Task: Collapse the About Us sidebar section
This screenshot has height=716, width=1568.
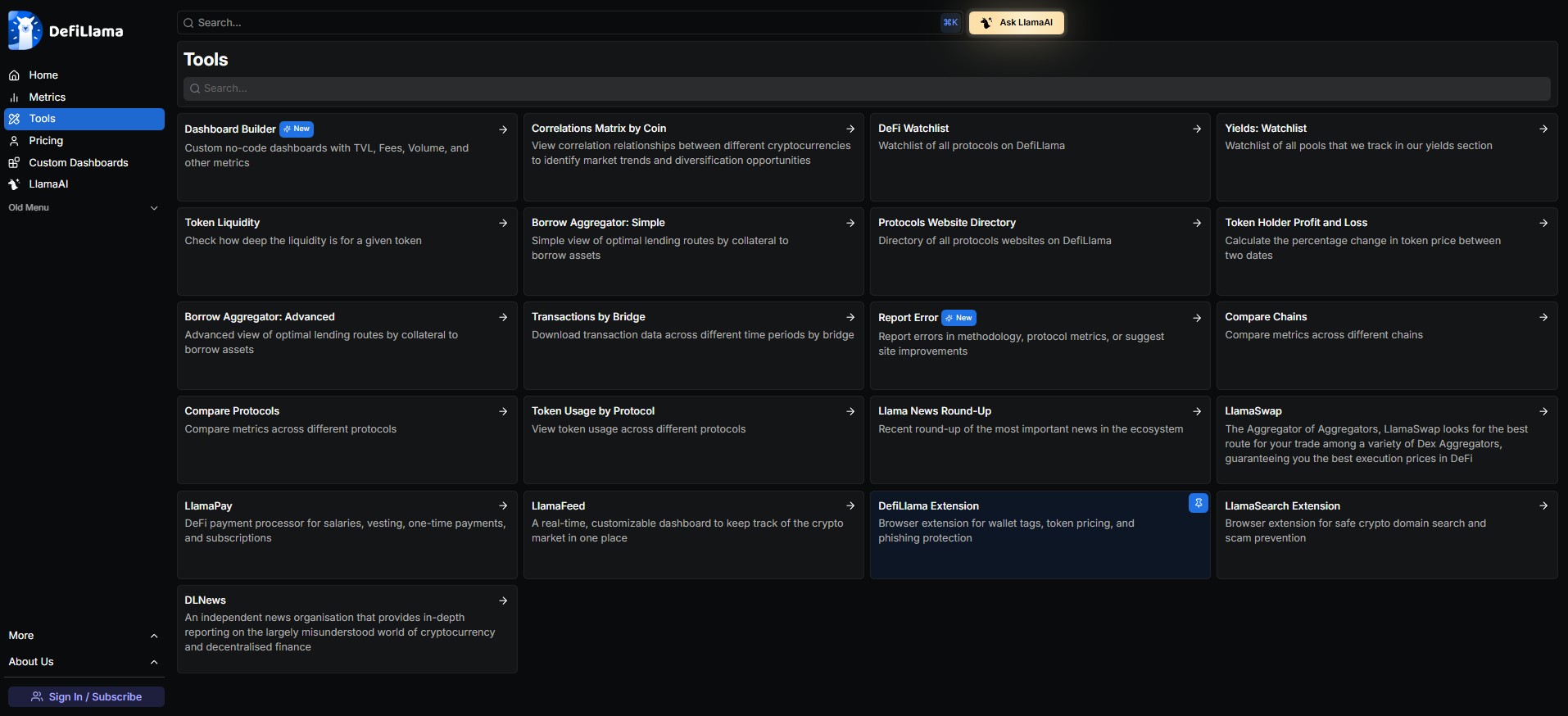Action: [153, 662]
